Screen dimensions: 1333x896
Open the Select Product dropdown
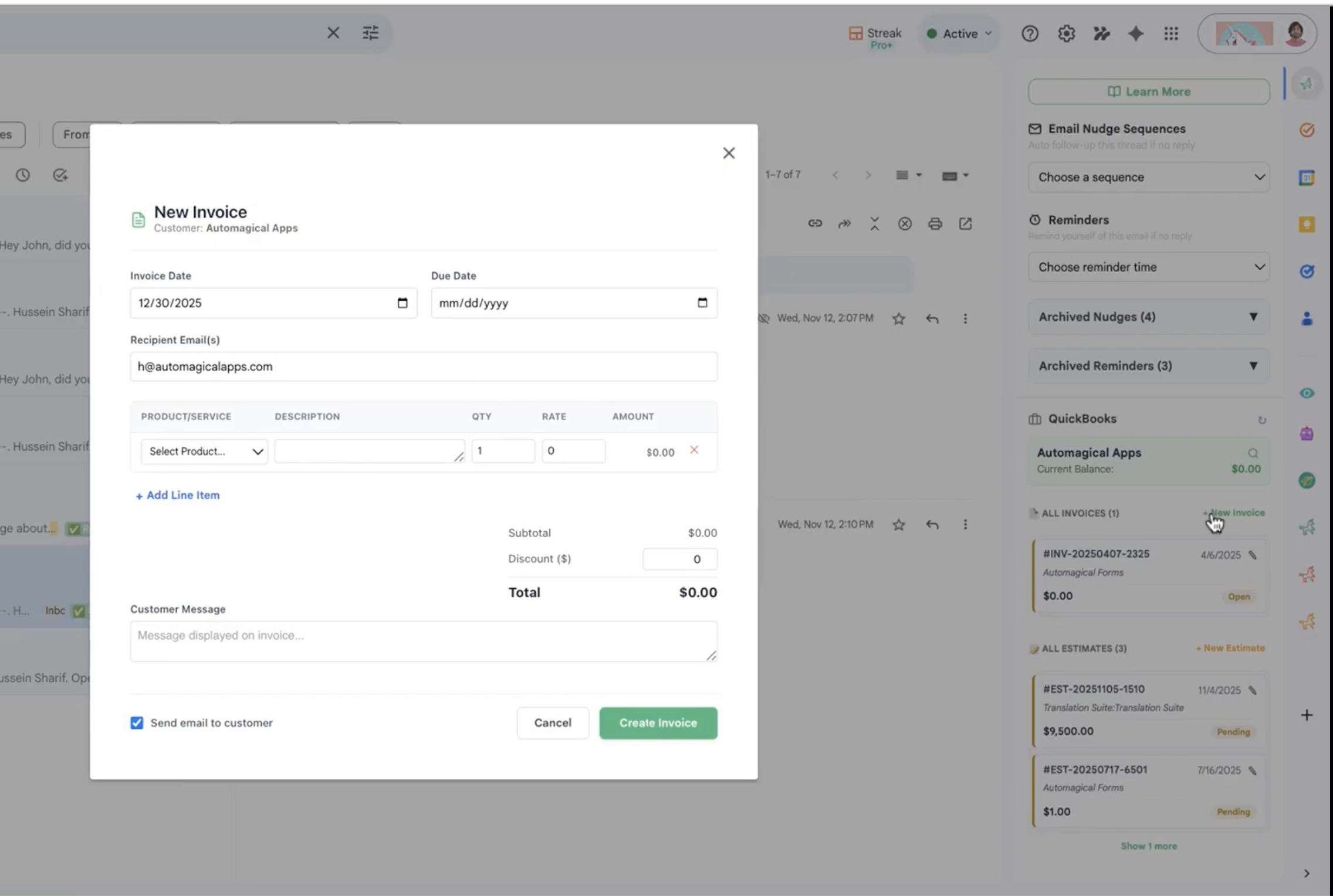204,452
